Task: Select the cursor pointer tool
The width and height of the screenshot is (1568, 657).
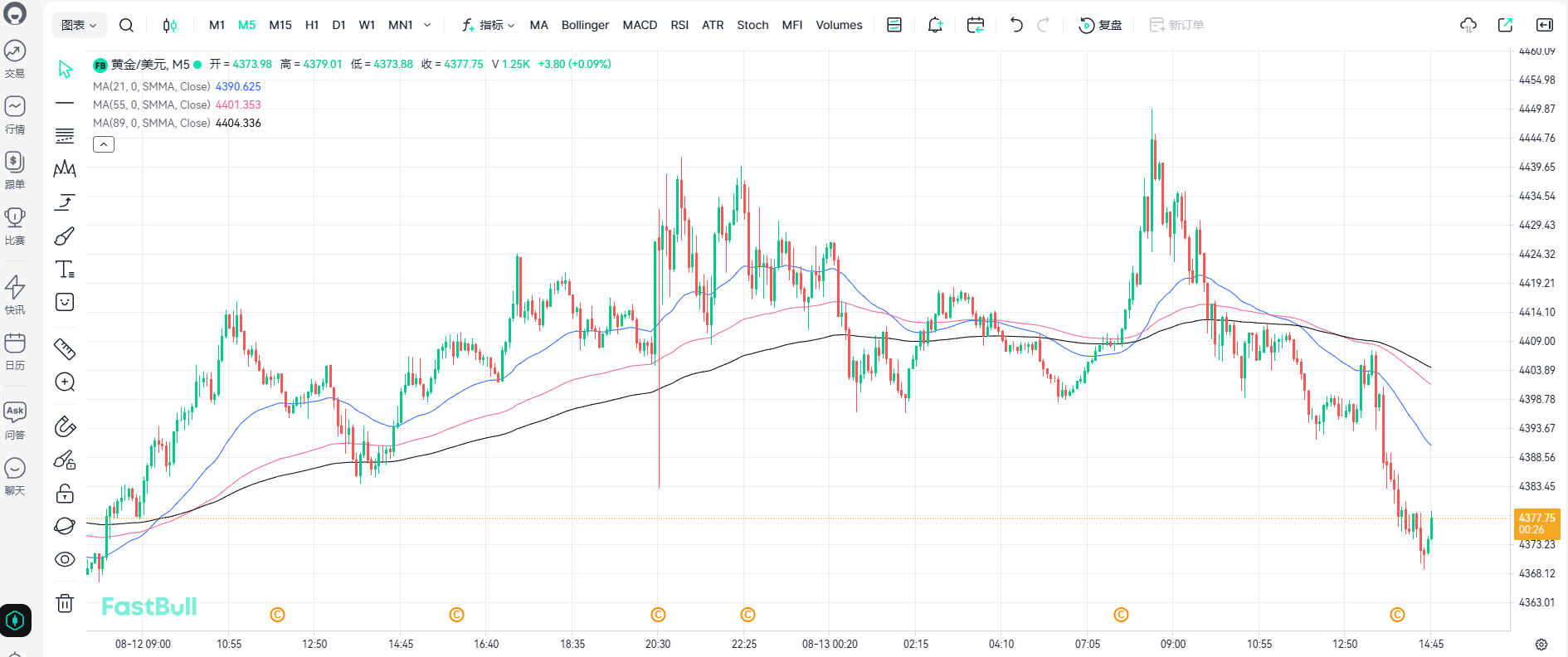Action: (65, 69)
